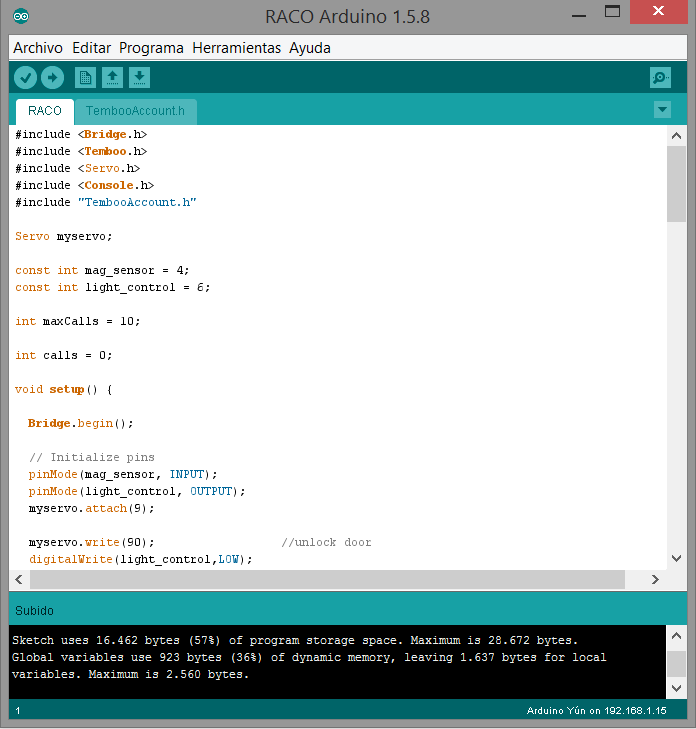
Task: Close the Arduino window
Action: pyautogui.click(x=658, y=11)
